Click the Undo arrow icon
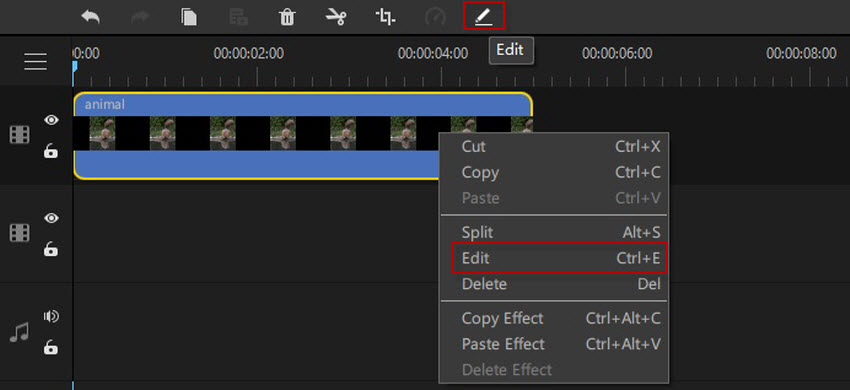850x390 pixels. 91,17
